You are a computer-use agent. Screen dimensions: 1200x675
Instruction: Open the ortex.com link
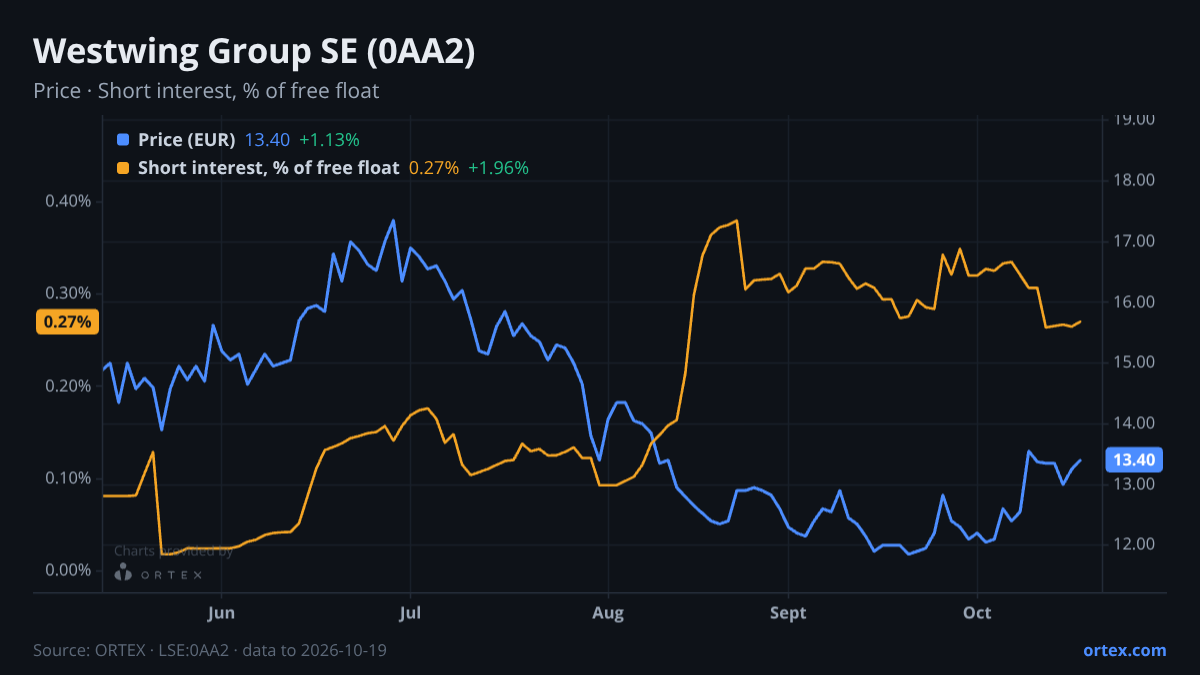pos(1124,650)
